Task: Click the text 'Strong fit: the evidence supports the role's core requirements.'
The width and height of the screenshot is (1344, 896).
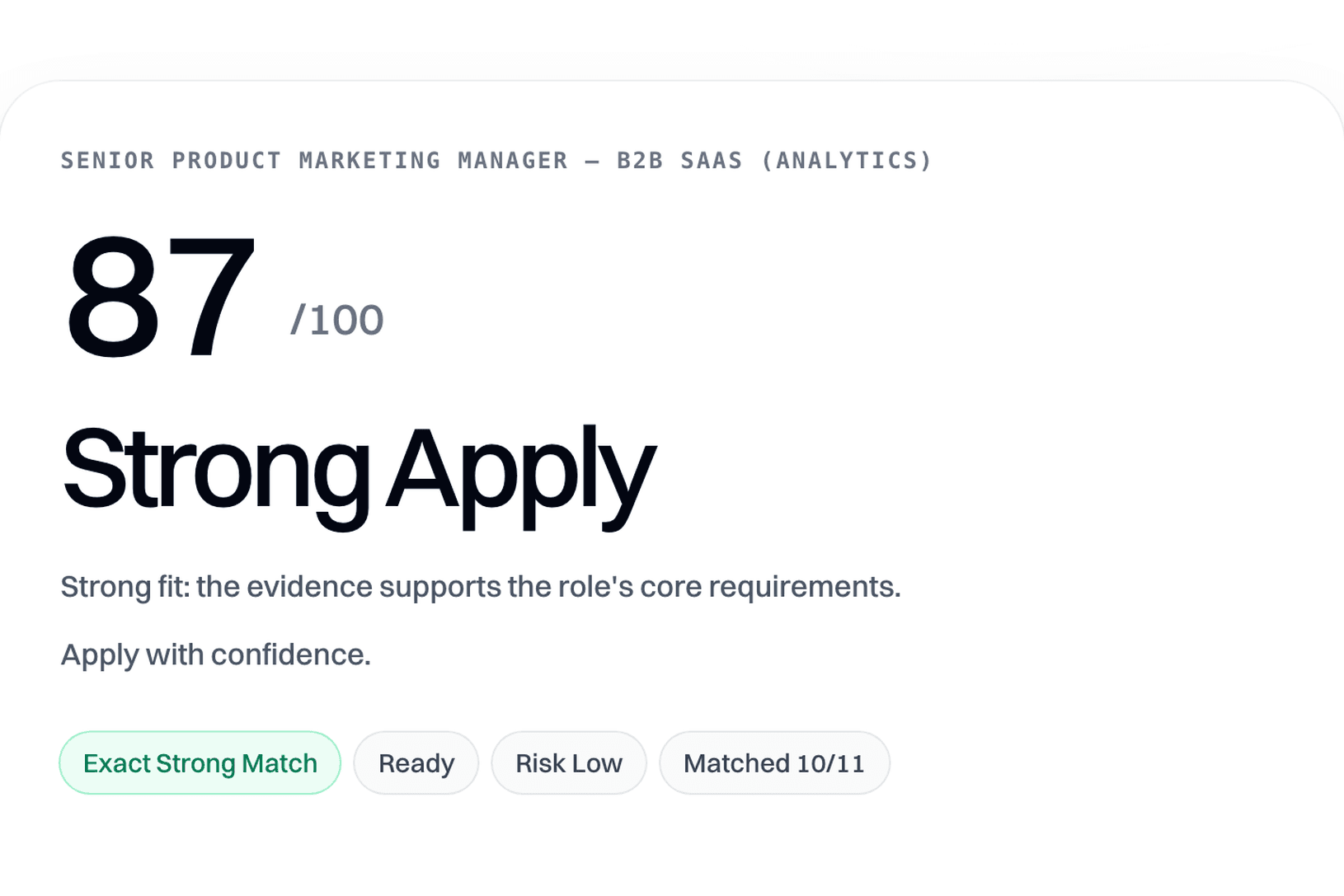Action: [481, 587]
